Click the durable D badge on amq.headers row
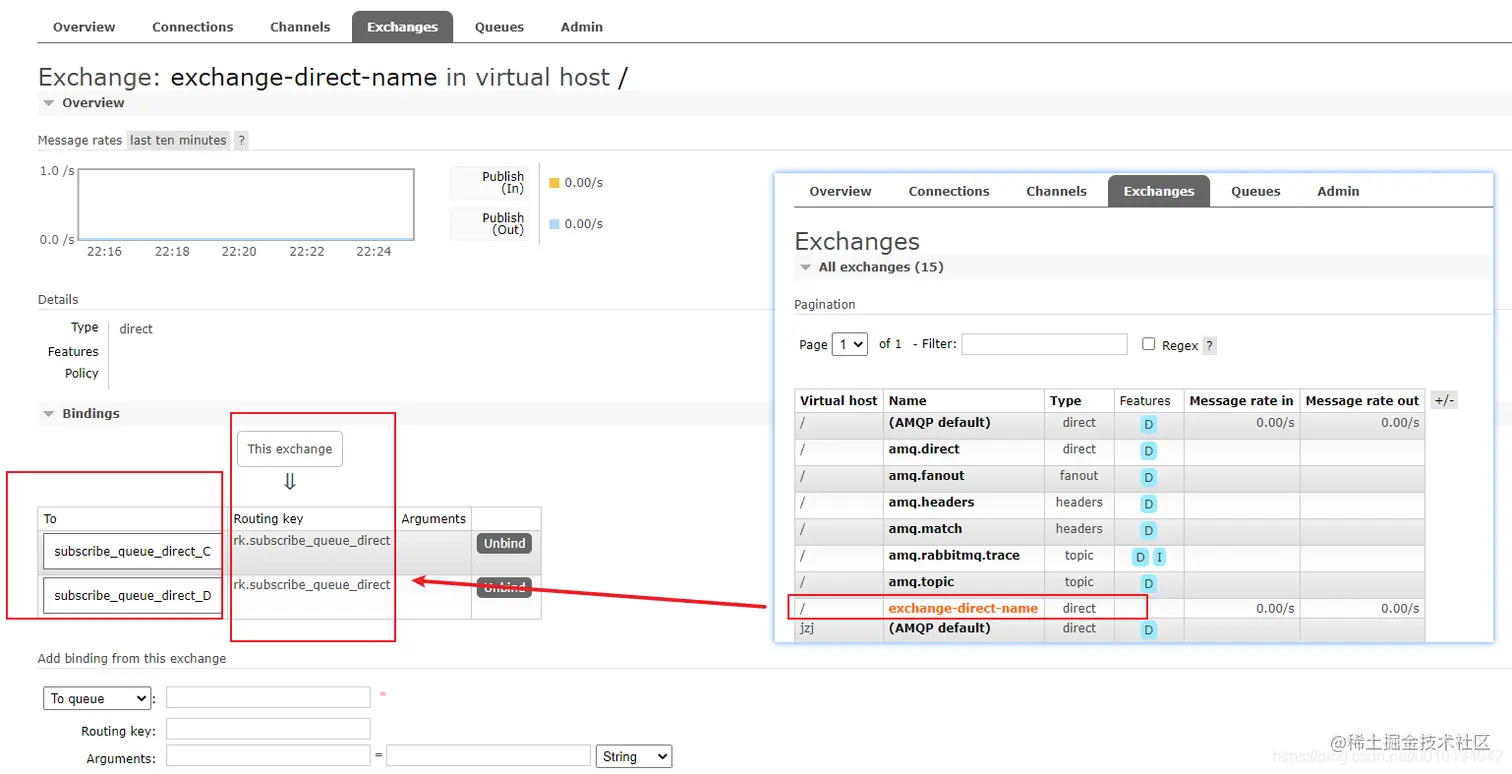 coord(1148,504)
